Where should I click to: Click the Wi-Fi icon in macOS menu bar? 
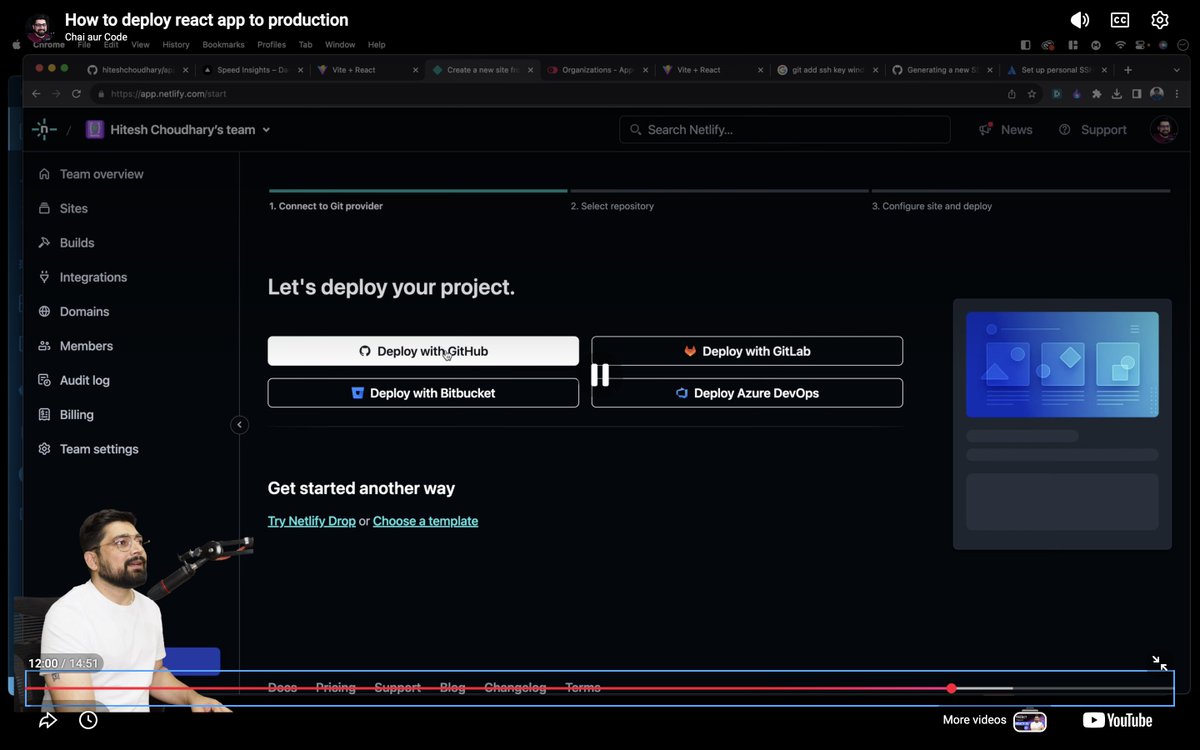[x=1120, y=45]
